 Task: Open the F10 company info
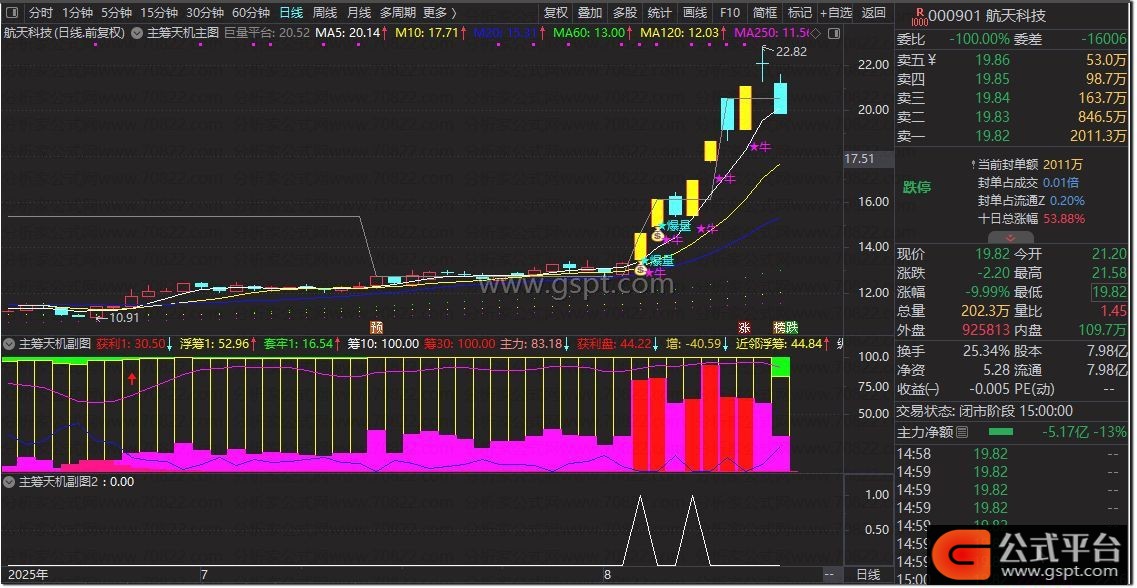coord(729,13)
